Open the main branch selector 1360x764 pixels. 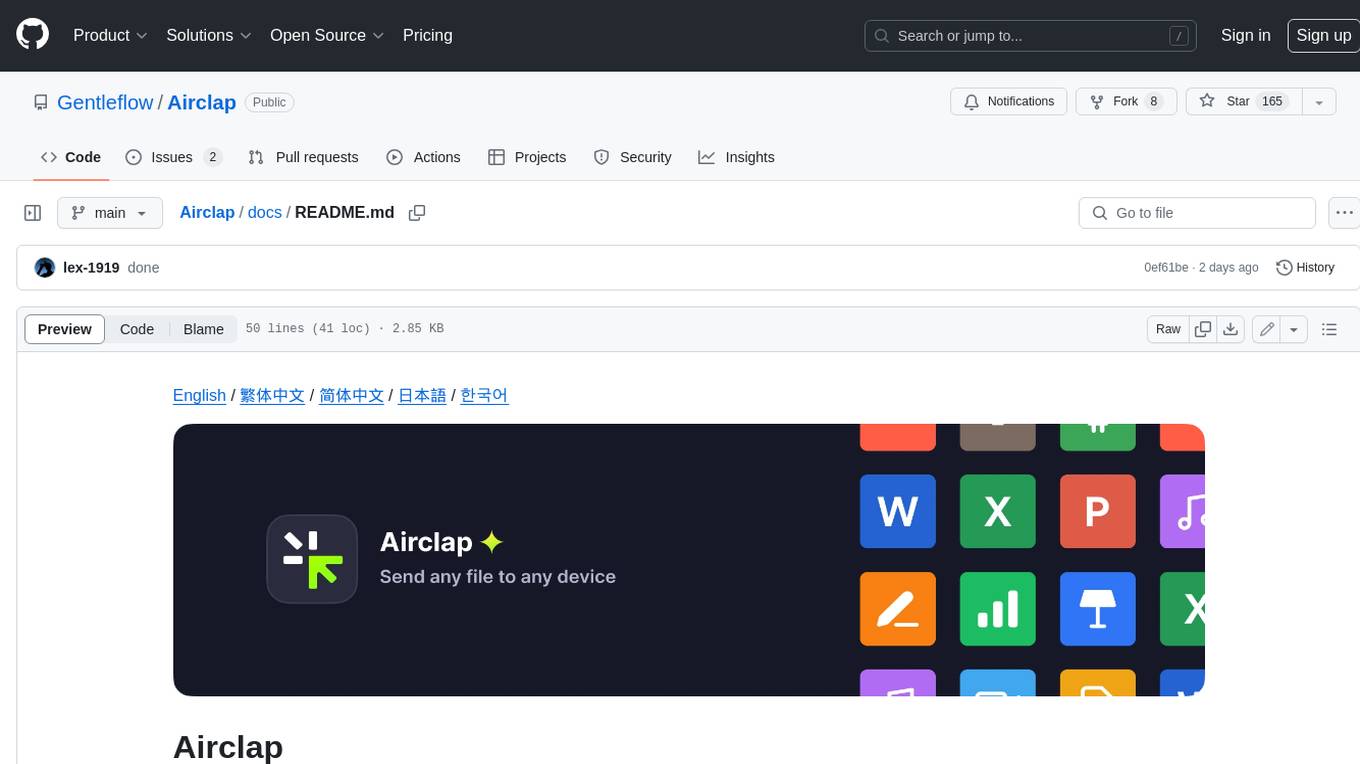pos(109,213)
